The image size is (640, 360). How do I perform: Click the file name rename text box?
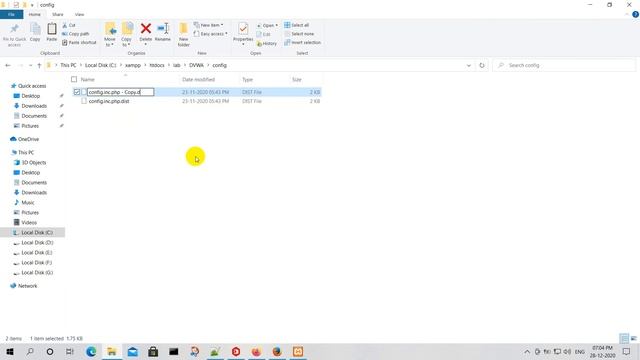pos(120,92)
